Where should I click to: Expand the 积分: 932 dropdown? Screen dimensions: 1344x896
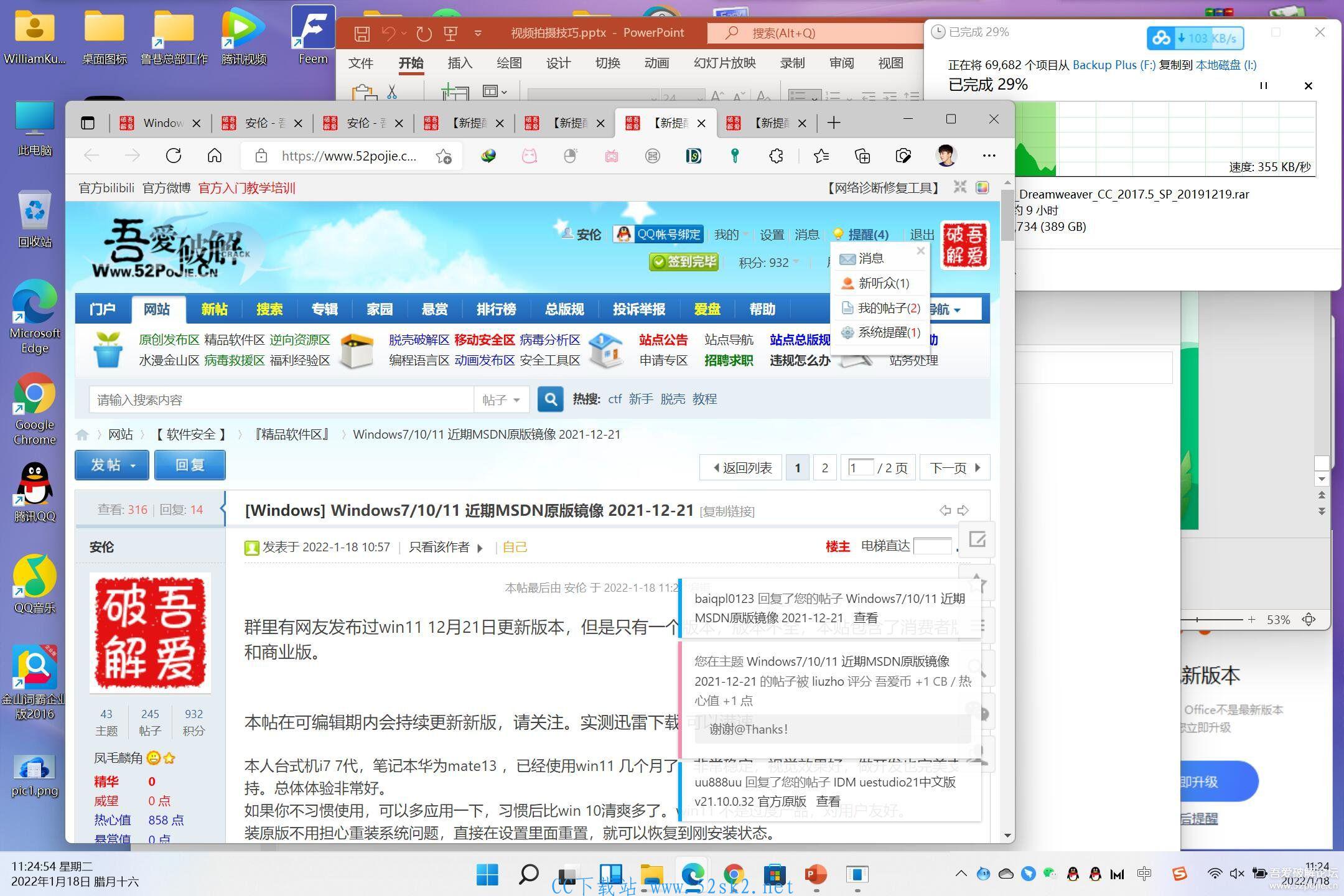pyautogui.click(x=768, y=263)
